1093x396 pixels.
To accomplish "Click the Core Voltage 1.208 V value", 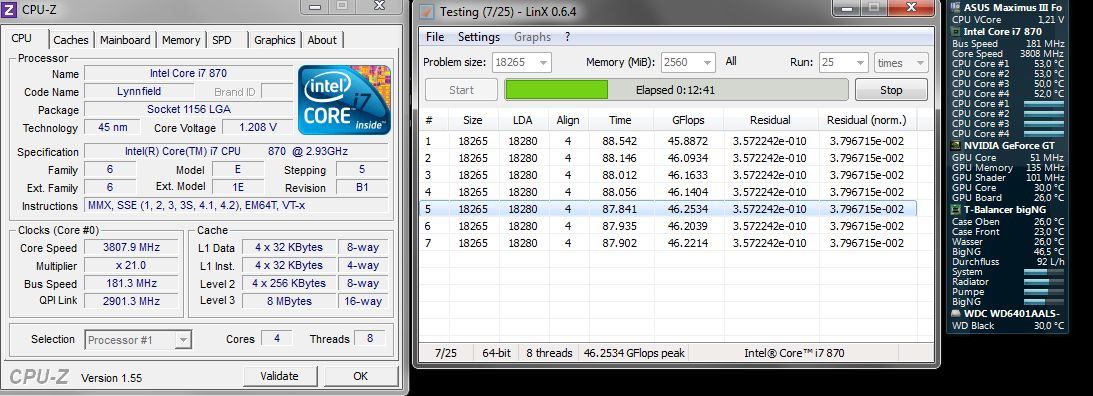I will tap(257, 128).
